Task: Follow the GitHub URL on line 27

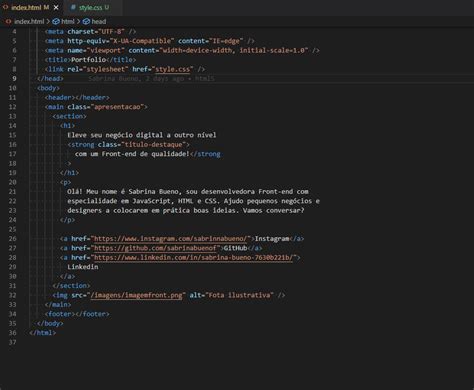Action: point(155,248)
